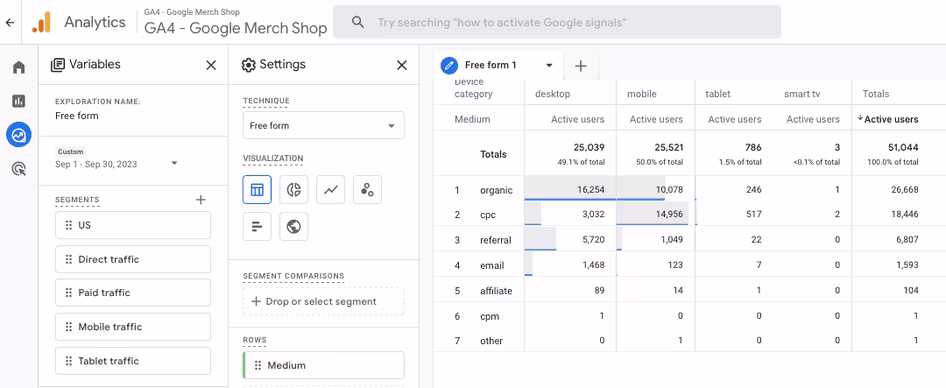946x388 pixels.
Task: Close the Settings panel
Action: click(402, 65)
